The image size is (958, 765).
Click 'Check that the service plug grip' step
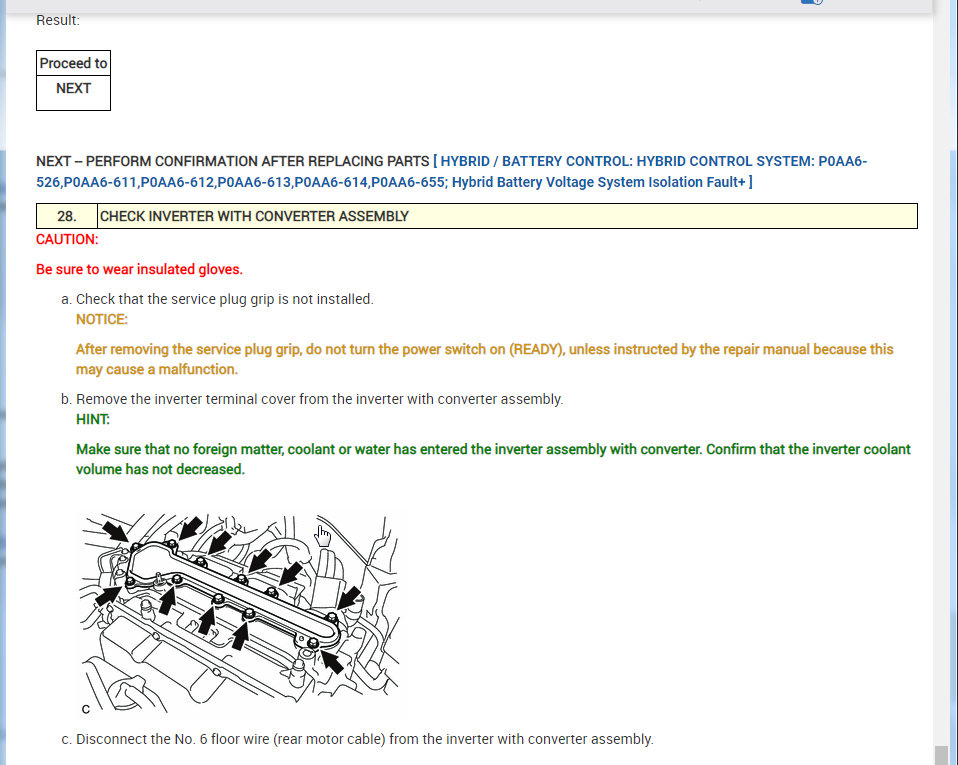224,299
